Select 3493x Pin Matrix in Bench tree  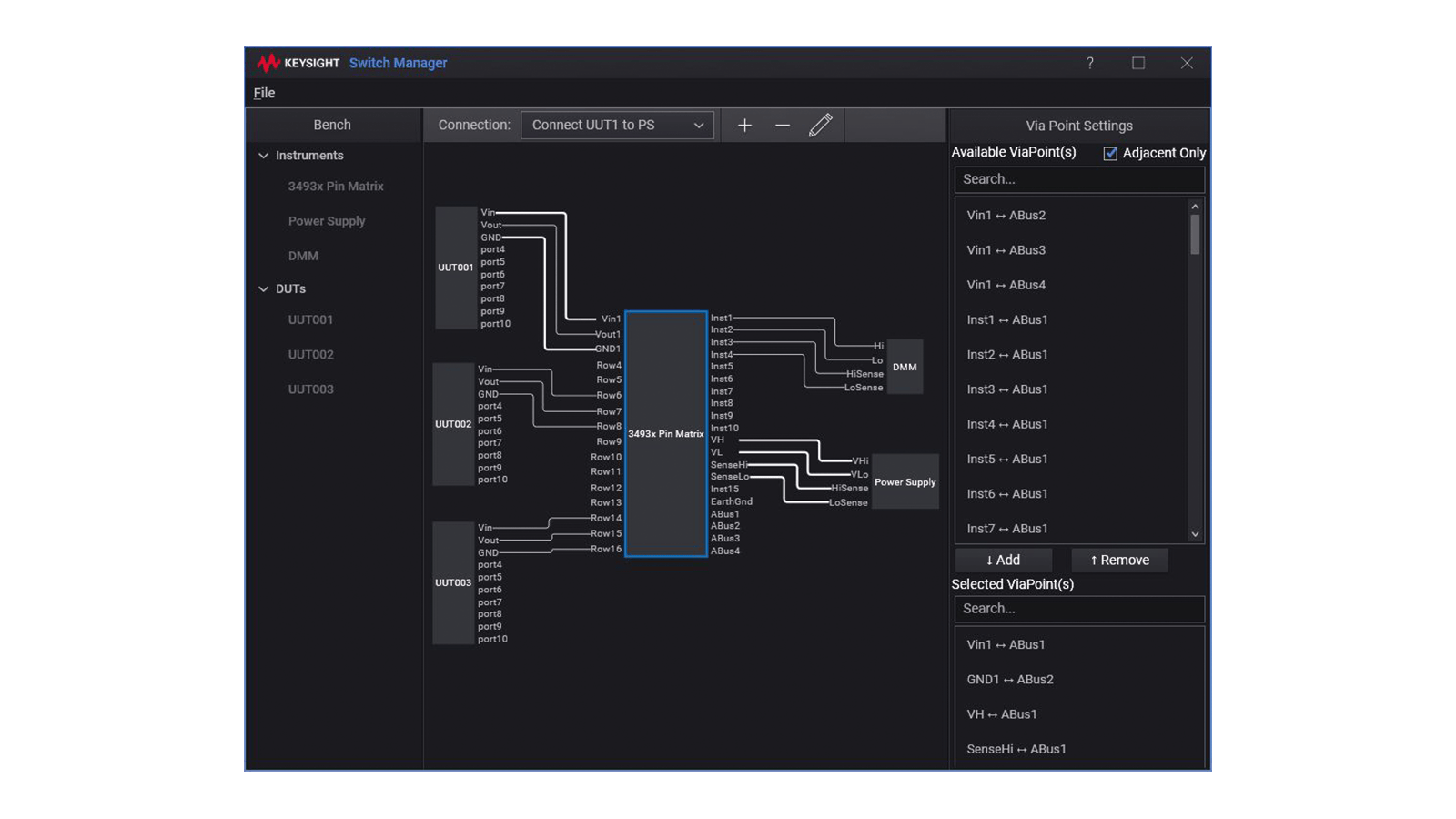(336, 187)
